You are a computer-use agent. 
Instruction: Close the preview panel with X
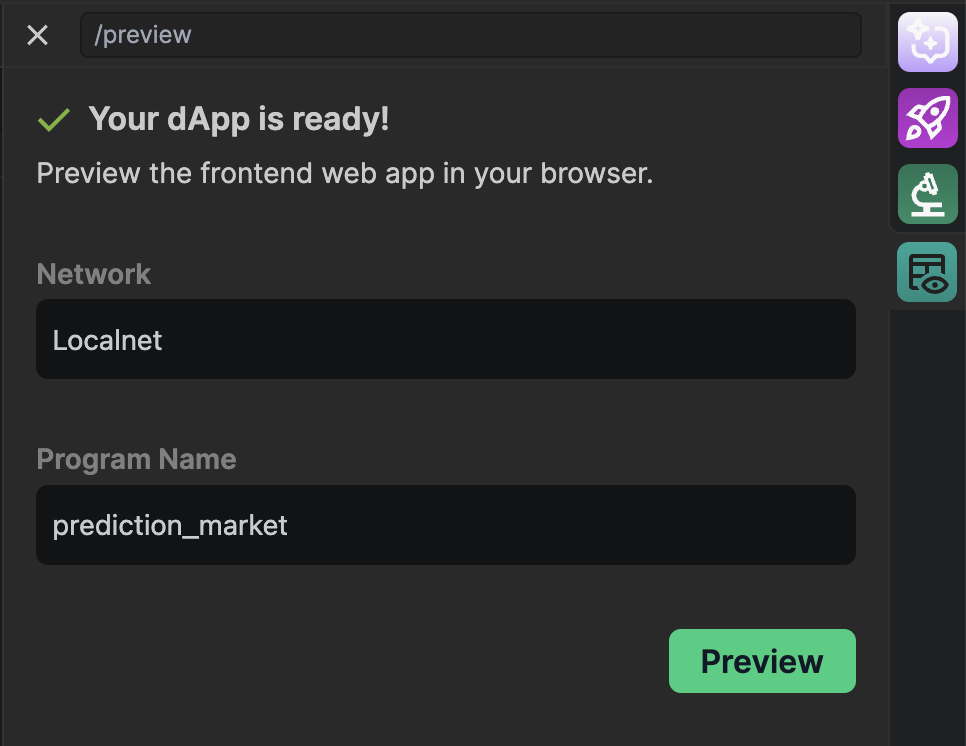(37, 36)
